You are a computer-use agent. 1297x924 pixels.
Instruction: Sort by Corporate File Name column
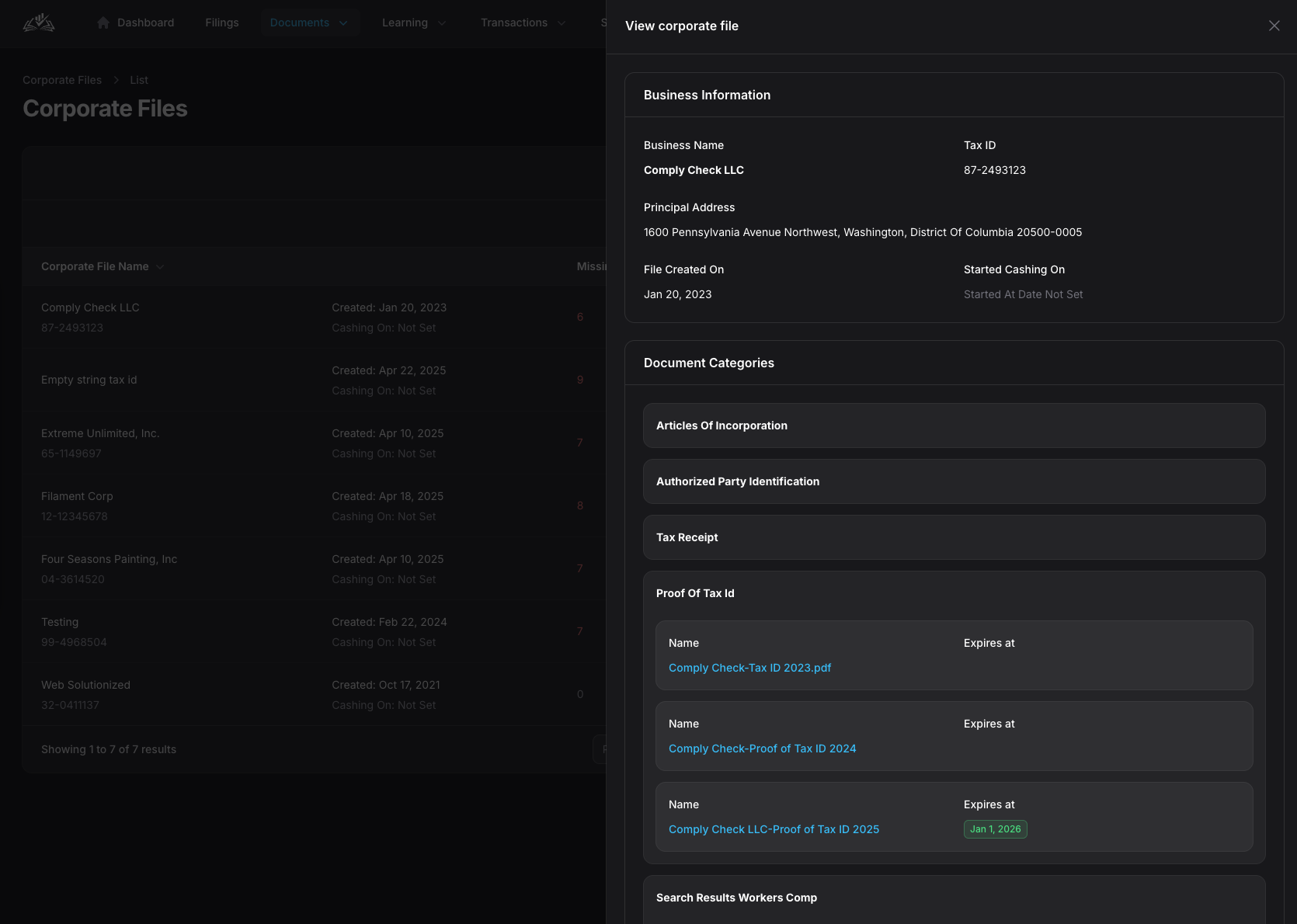click(102, 266)
